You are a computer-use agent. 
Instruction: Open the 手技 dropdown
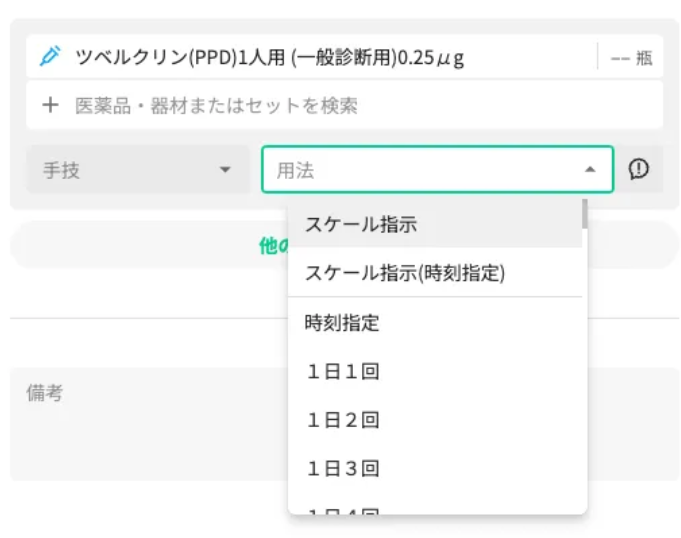click(137, 170)
